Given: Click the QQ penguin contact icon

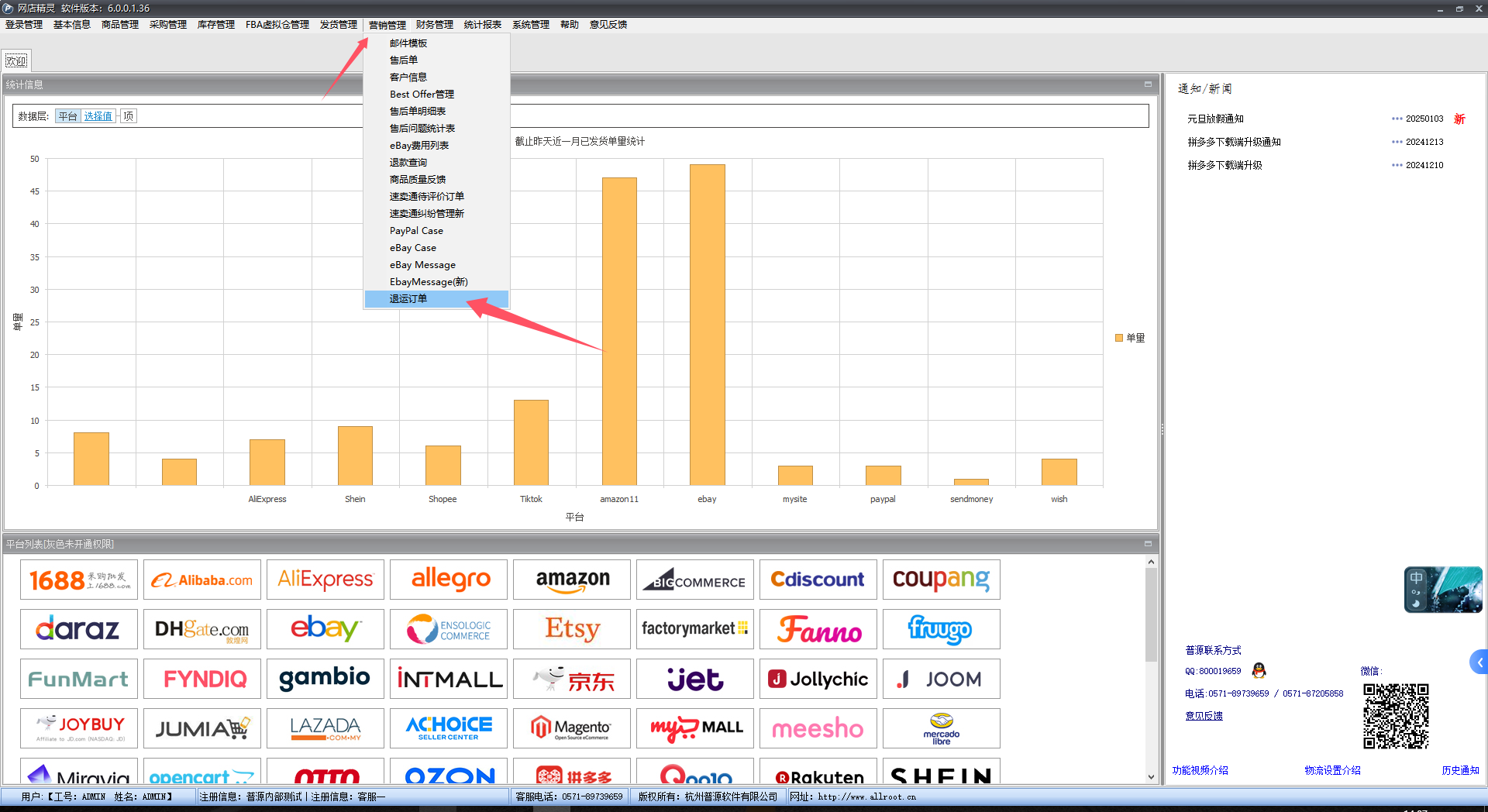Looking at the screenshot, I should pyautogui.click(x=1259, y=670).
